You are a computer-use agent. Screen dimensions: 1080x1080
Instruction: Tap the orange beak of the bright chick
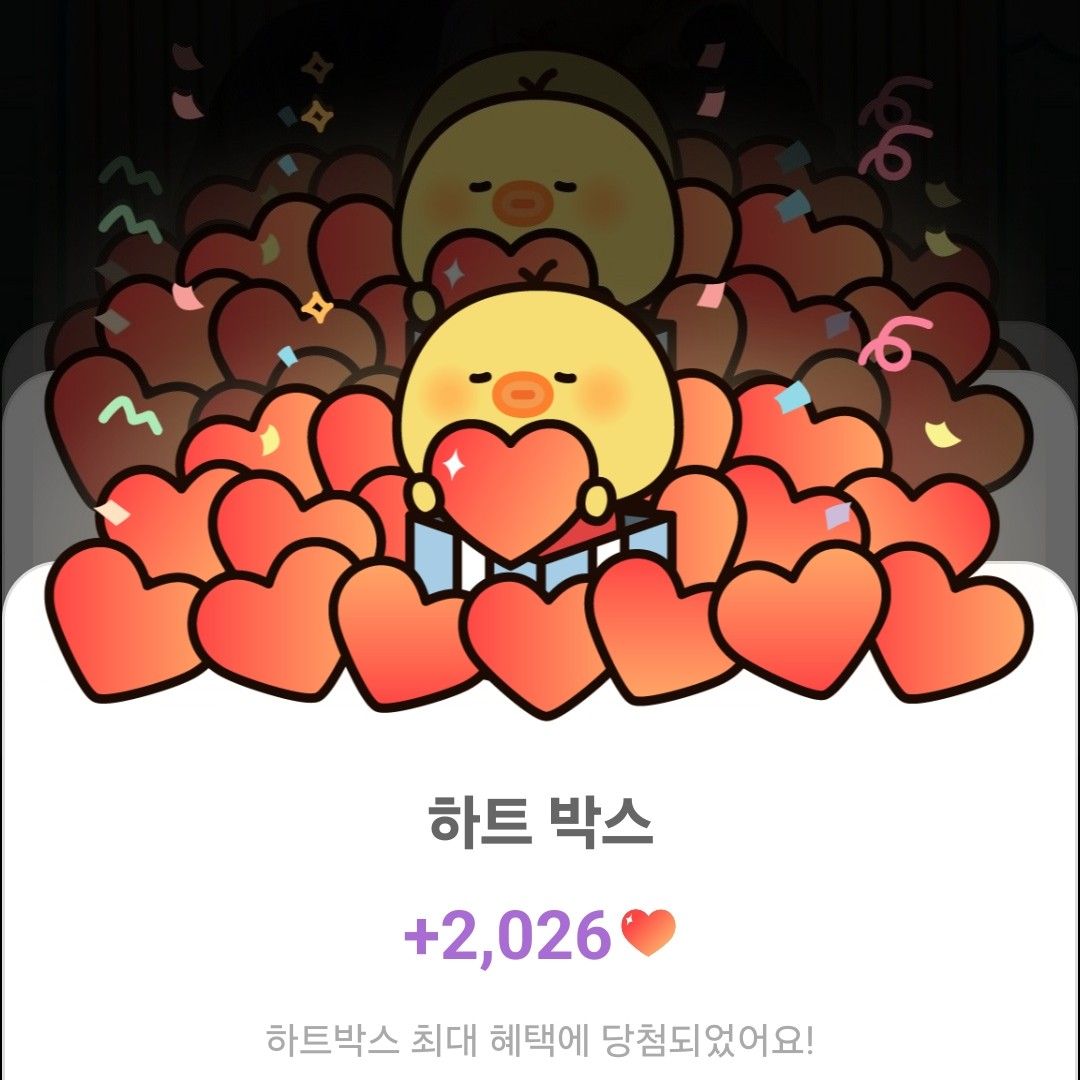point(521,393)
